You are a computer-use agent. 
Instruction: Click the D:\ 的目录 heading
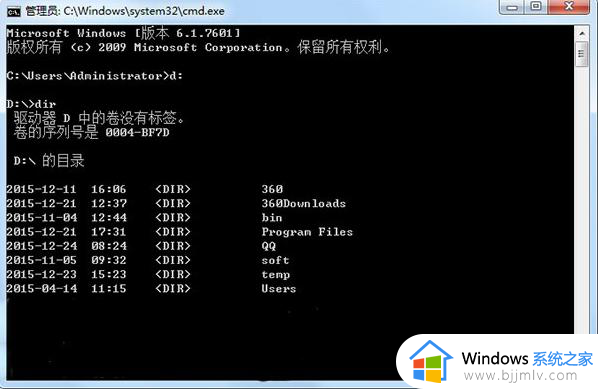[49, 161]
